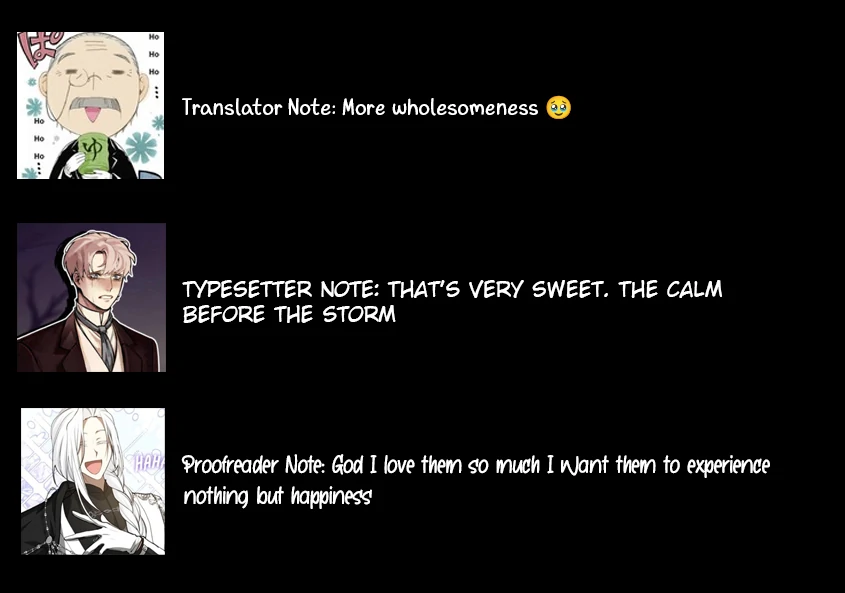Click the word 'experience' in proofreader note

point(728,466)
